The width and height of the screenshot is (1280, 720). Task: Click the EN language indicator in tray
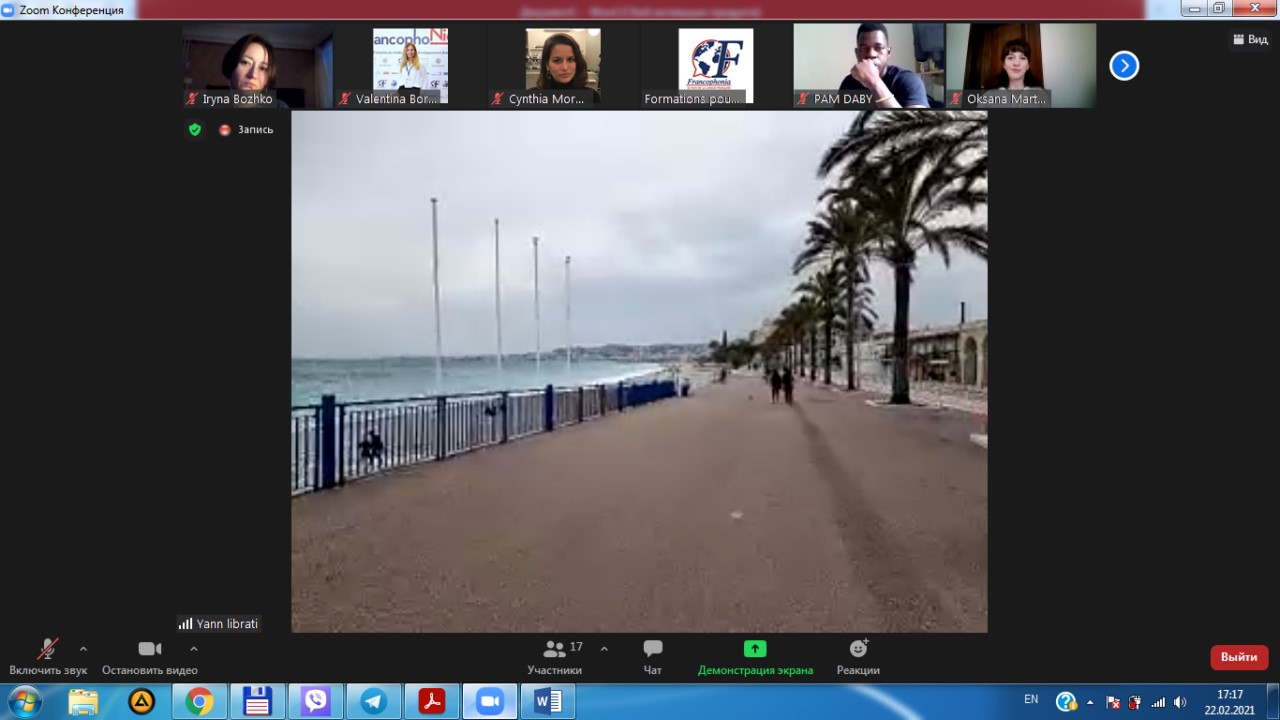(1031, 699)
